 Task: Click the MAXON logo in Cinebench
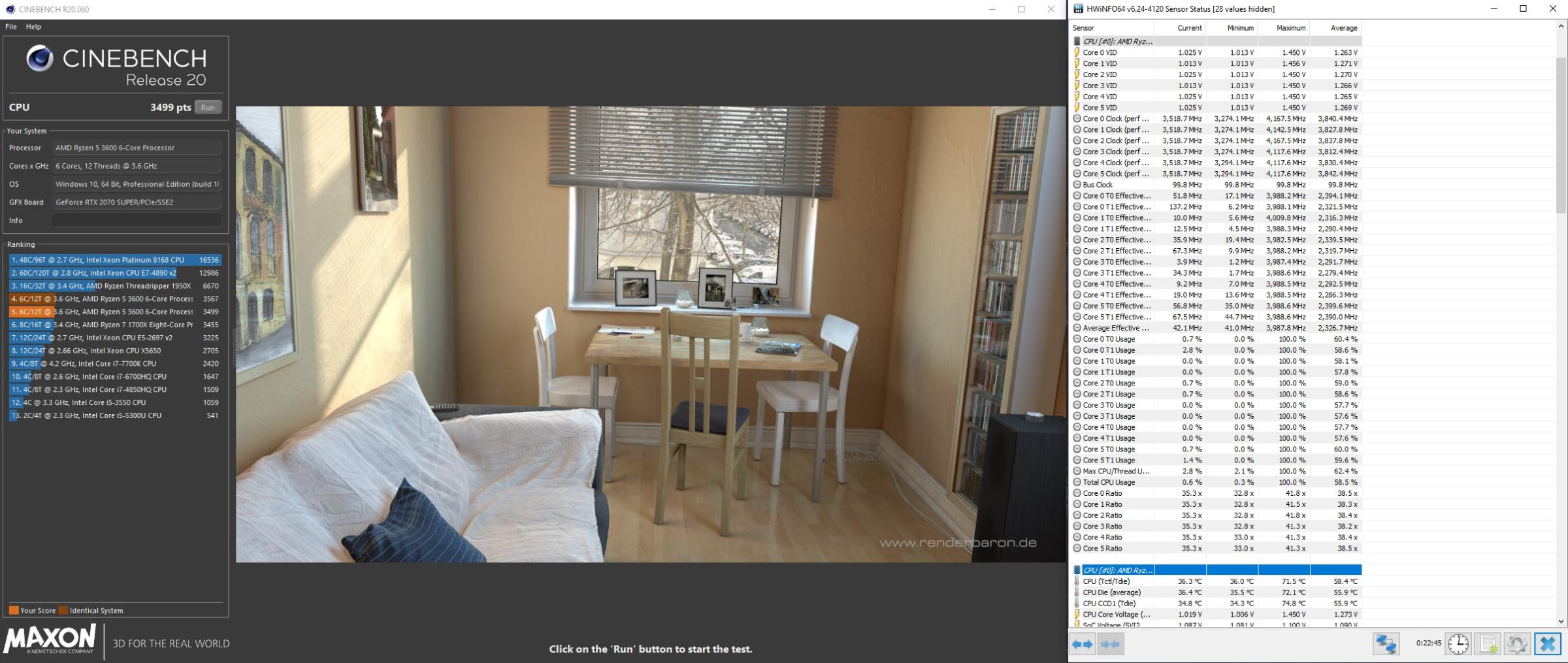(x=50, y=639)
